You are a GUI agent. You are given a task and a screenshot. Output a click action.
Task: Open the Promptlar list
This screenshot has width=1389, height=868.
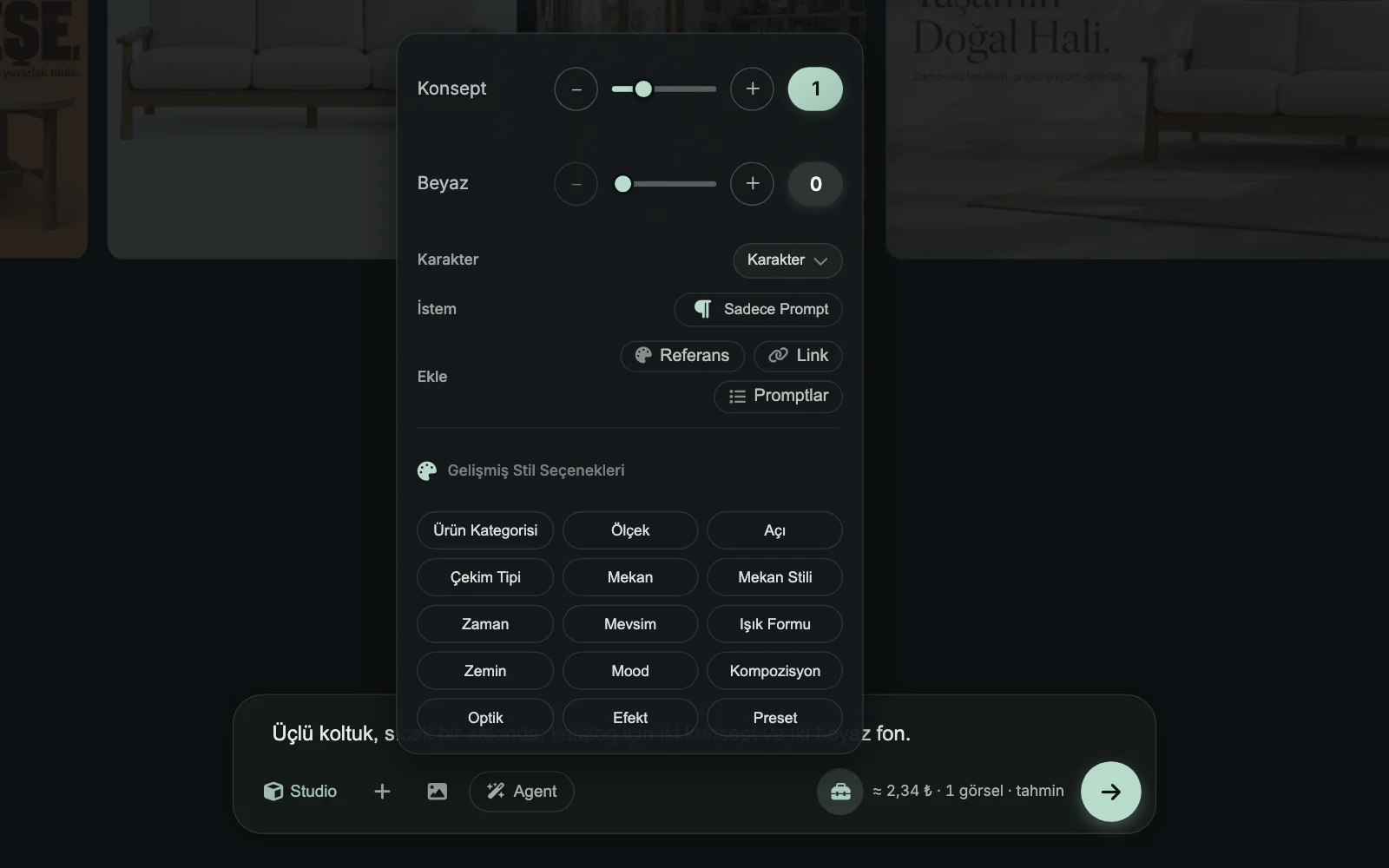(778, 396)
